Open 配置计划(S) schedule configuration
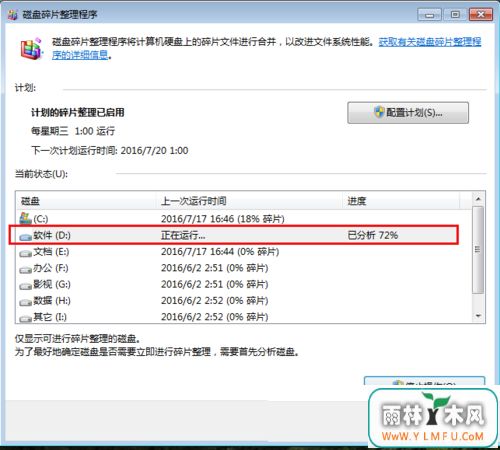The height and width of the screenshot is (450, 500). click(x=408, y=113)
